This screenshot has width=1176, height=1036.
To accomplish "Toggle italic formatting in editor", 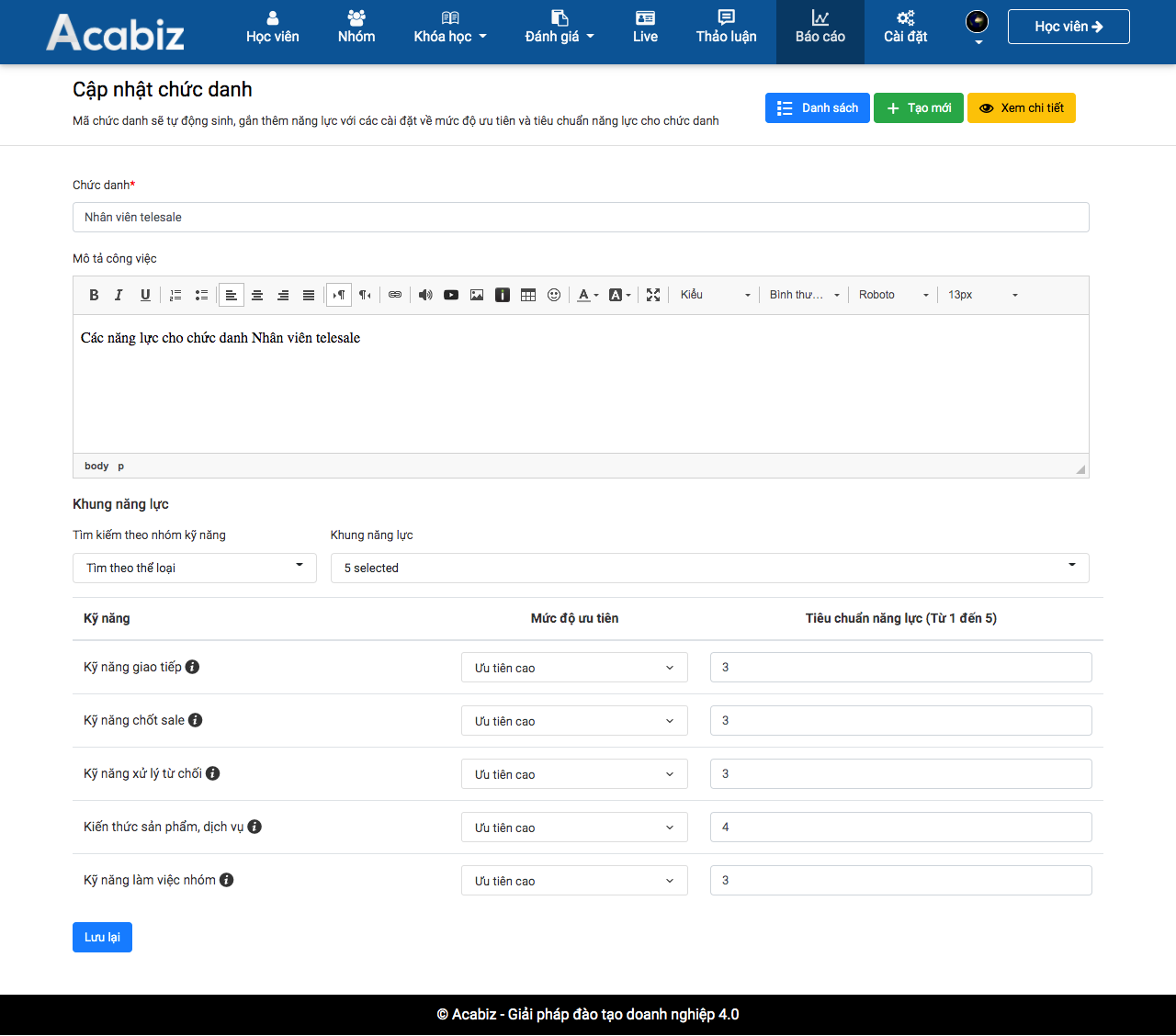I will tap(119, 295).
